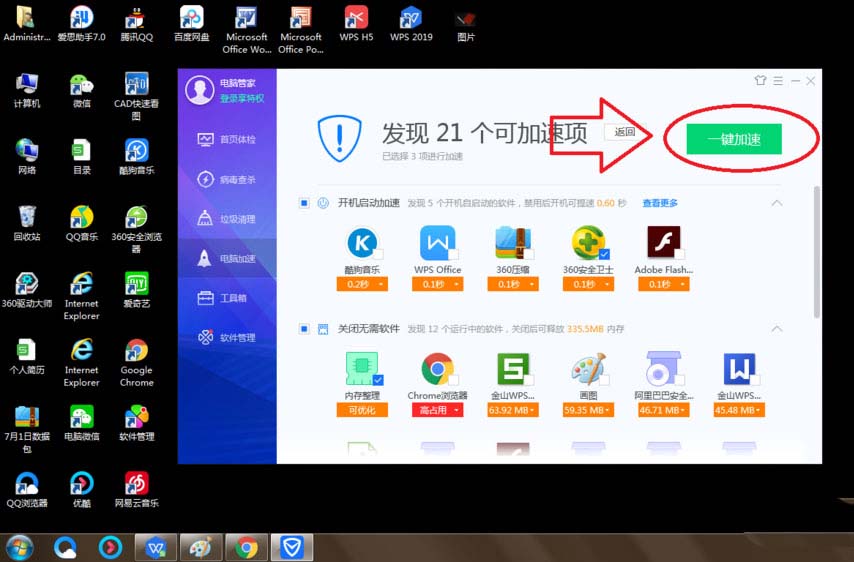
Task: Select the 爱奇艺 desktop icon
Action: click(x=136, y=290)
